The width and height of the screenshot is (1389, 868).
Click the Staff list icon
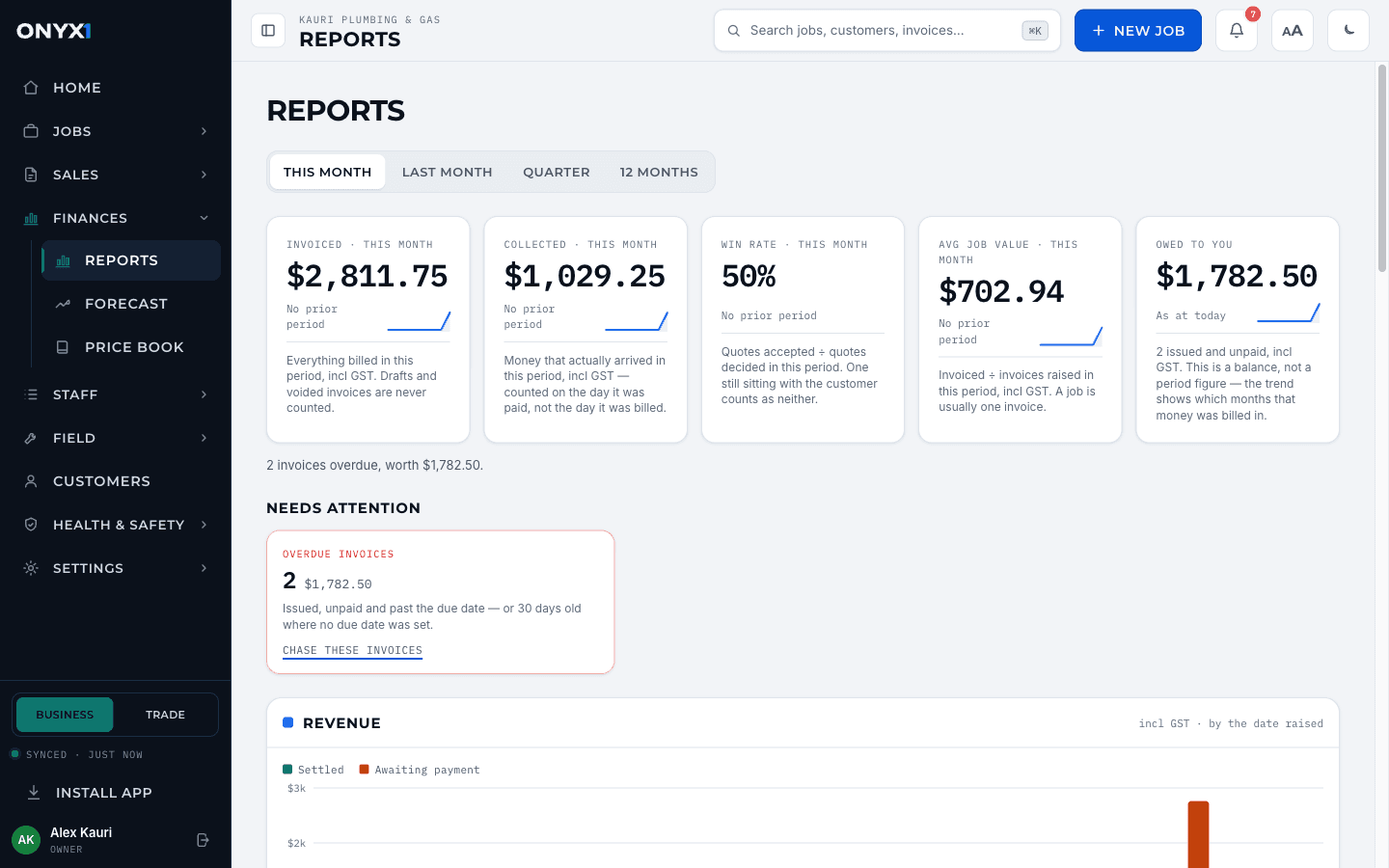31,394
